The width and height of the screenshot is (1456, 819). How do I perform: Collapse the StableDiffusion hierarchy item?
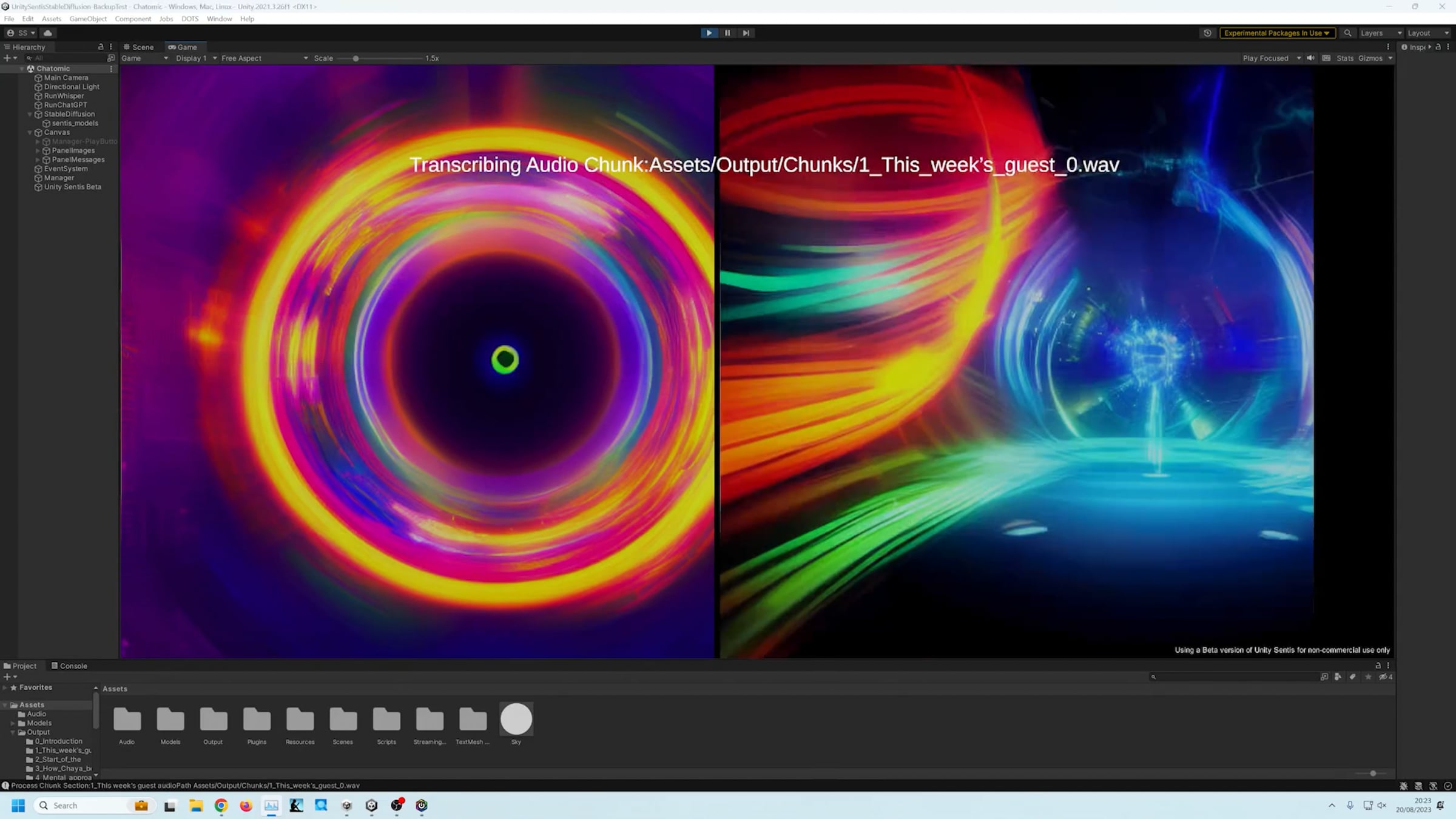pyautogui.click(x=30, y=114)
